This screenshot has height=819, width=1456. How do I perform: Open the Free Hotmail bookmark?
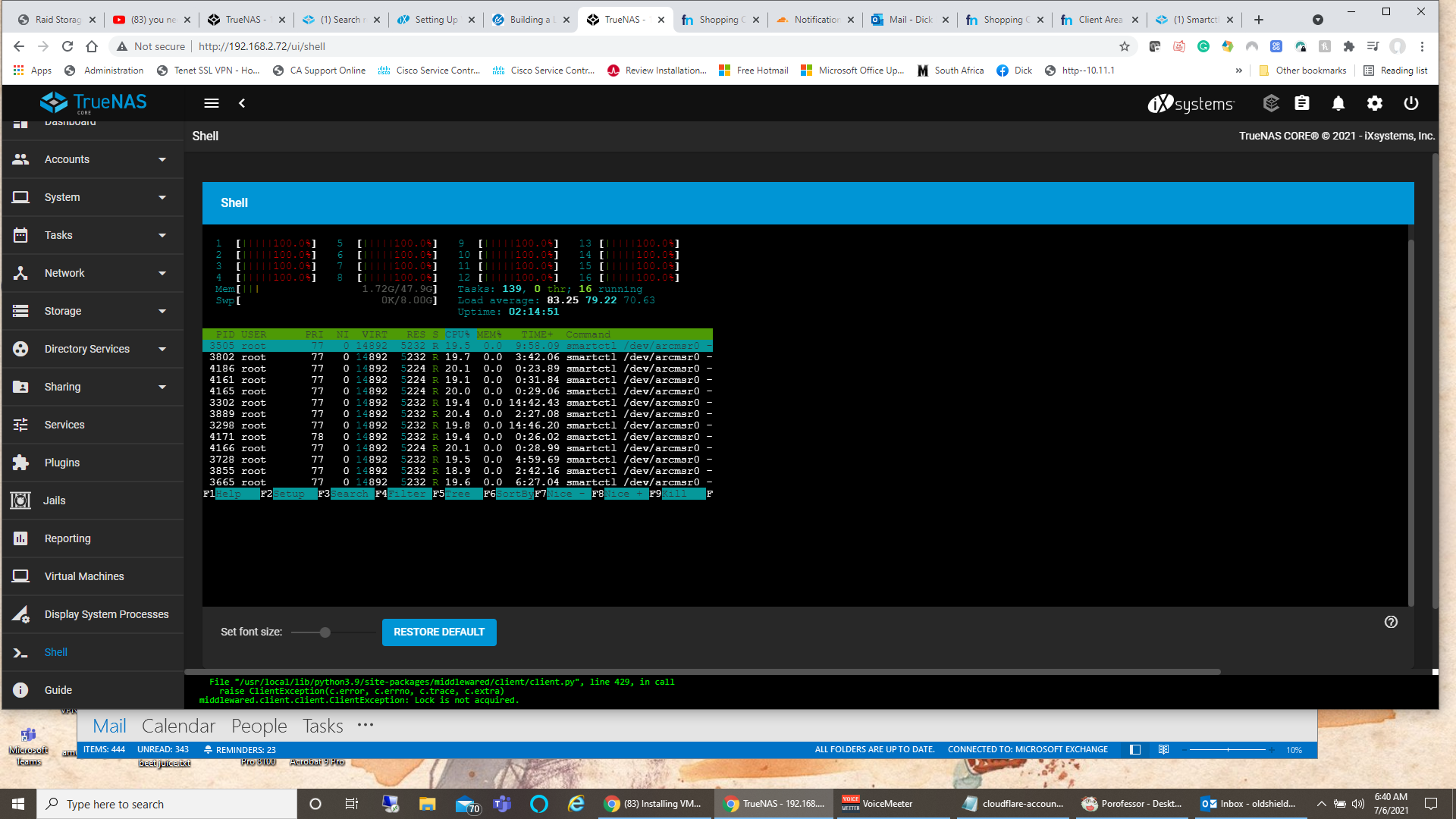[x=753, y=71]
